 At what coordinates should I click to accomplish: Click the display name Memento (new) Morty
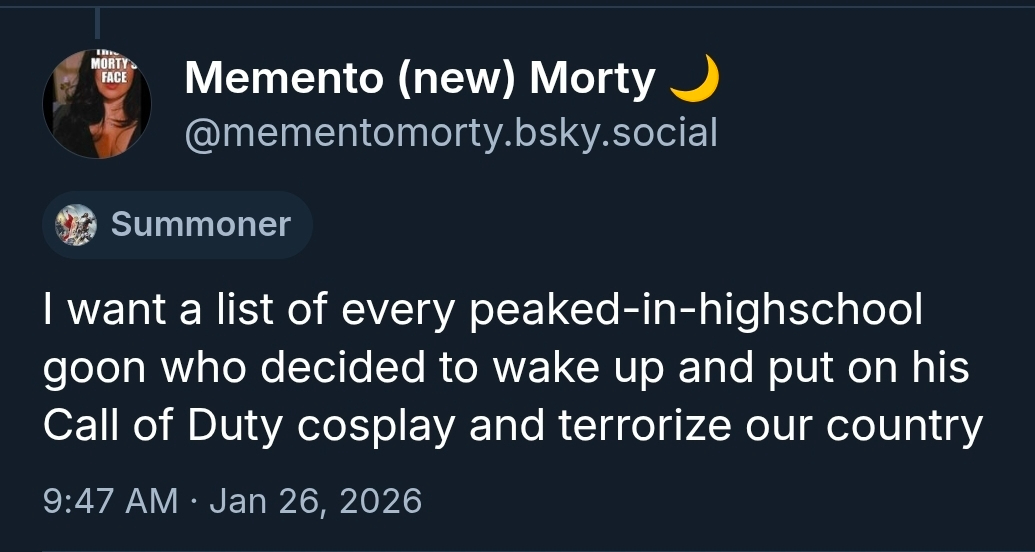(x=420, y=78)
